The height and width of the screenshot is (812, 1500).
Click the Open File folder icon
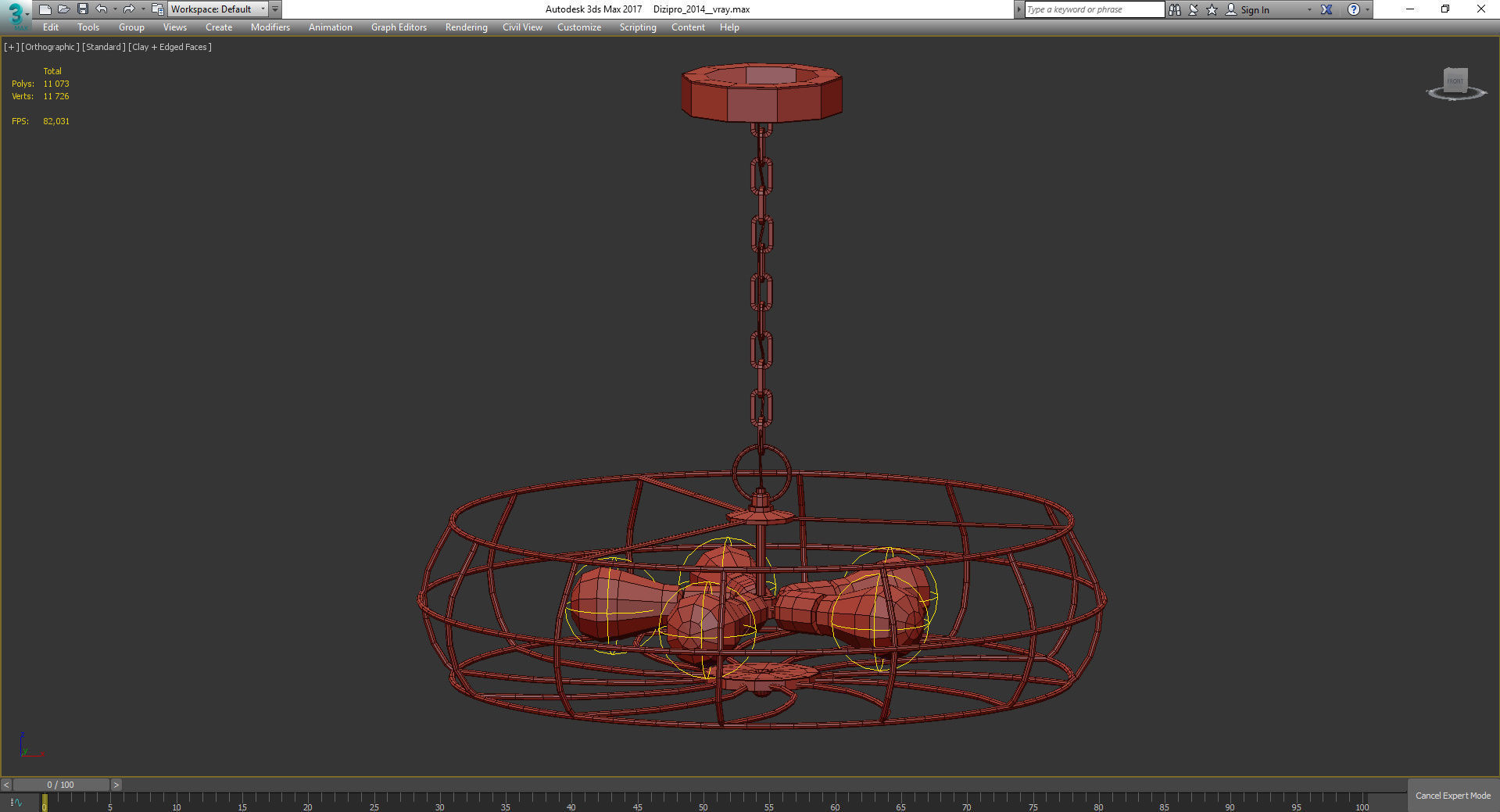63,9
